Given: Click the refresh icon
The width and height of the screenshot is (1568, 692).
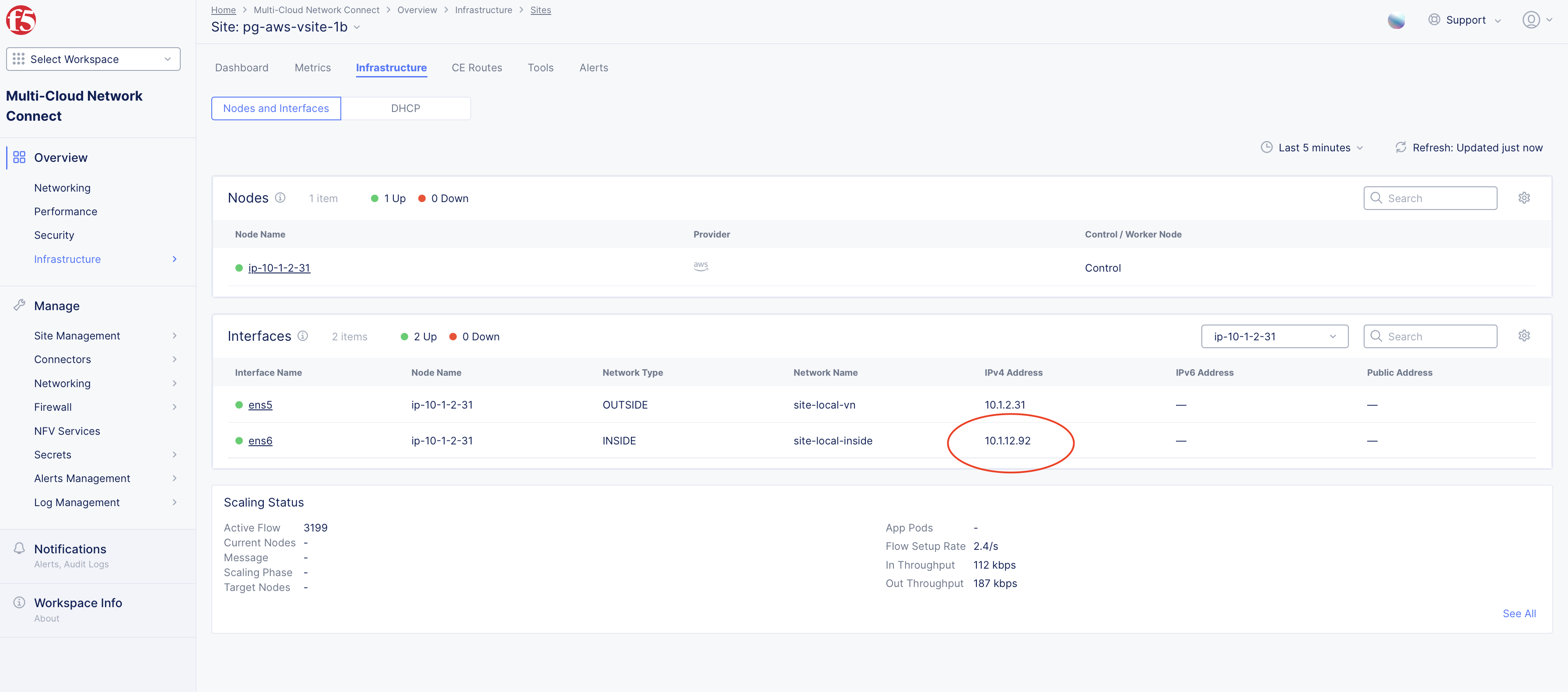Looking at the screenshot, I should pos(1400,147).
